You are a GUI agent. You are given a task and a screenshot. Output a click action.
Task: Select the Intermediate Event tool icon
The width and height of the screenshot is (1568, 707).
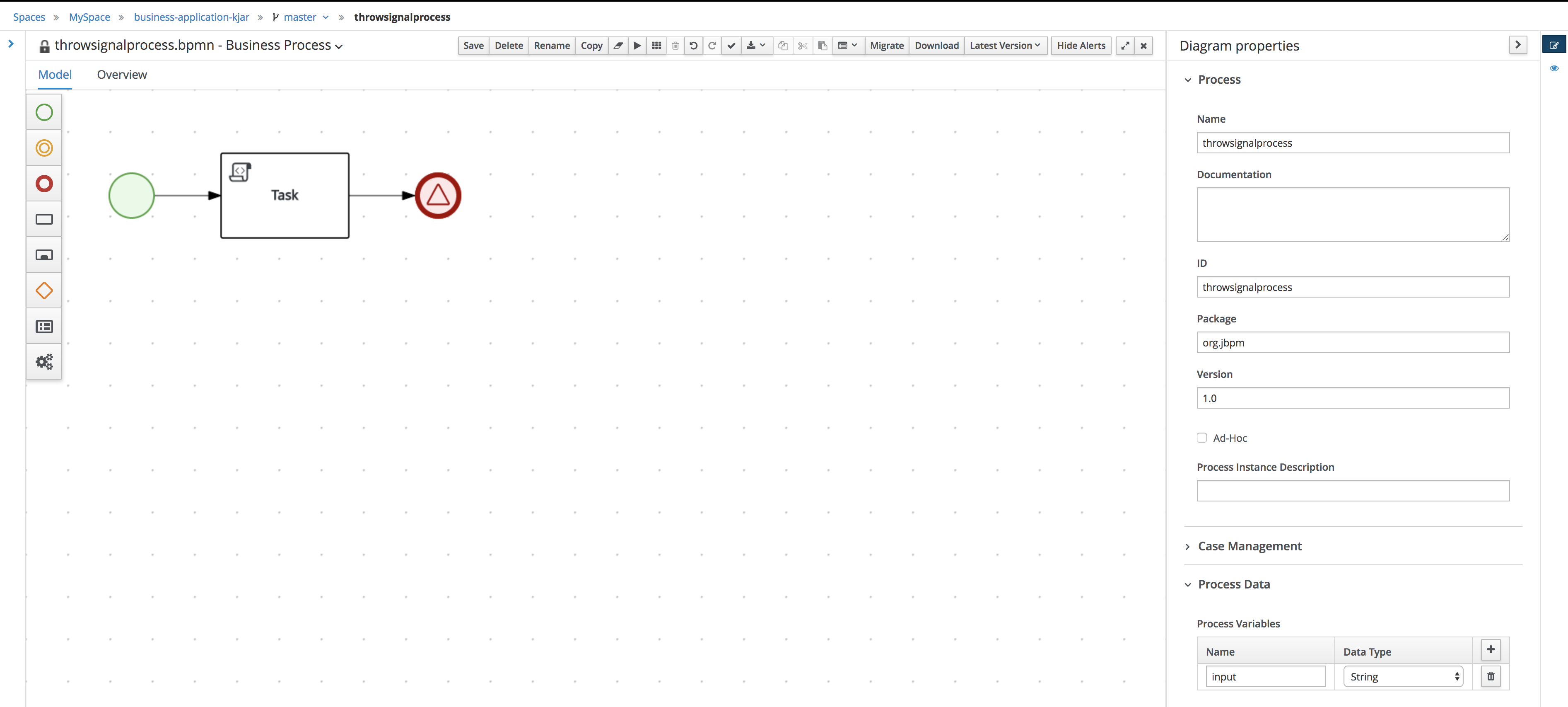[x=44, y=147]
